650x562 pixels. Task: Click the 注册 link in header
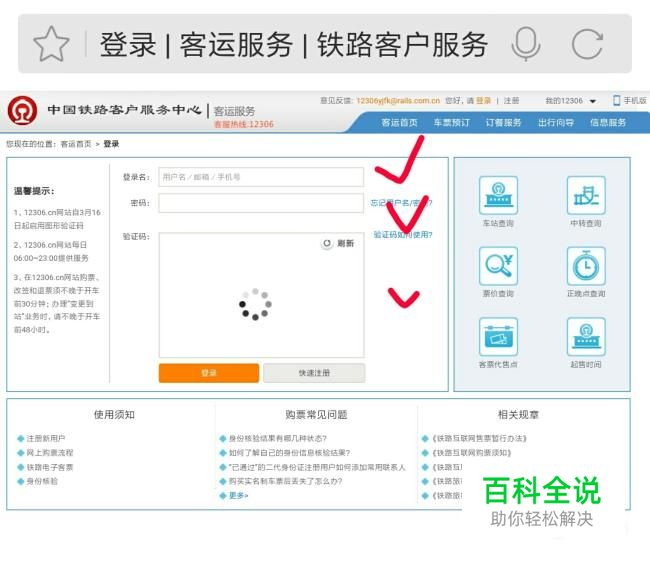tap(512, 101)
